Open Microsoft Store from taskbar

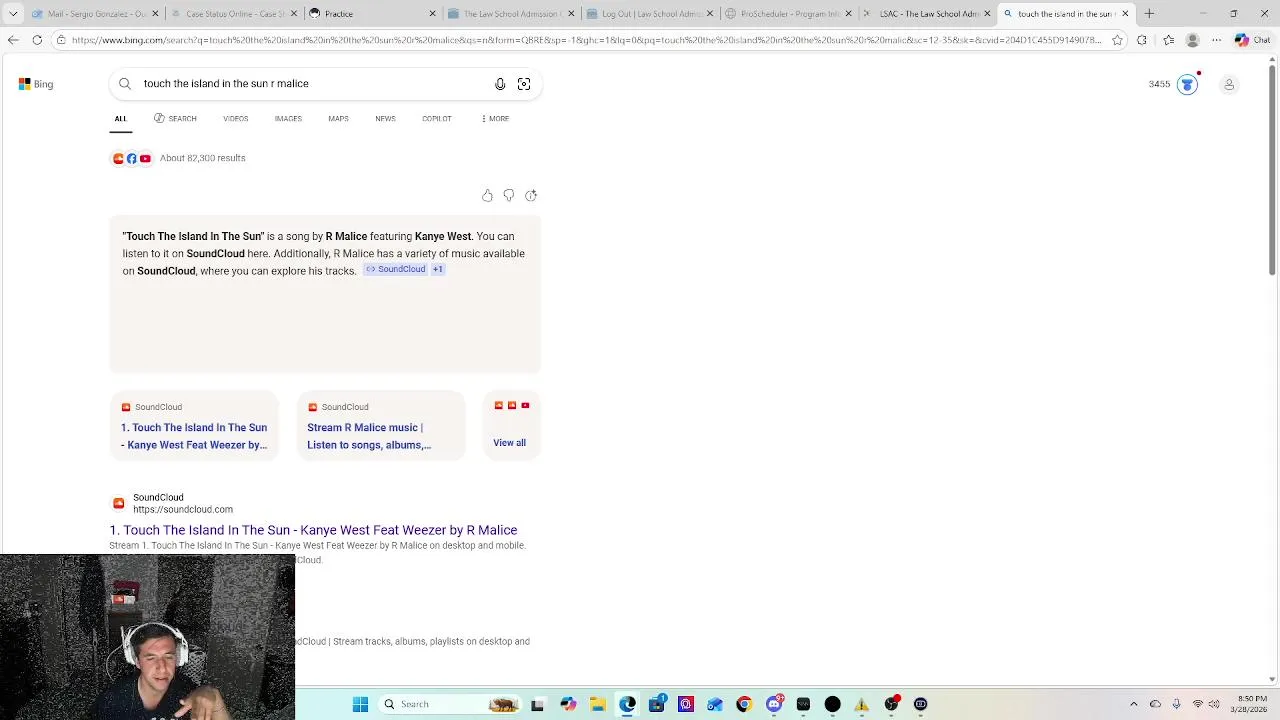657,704
